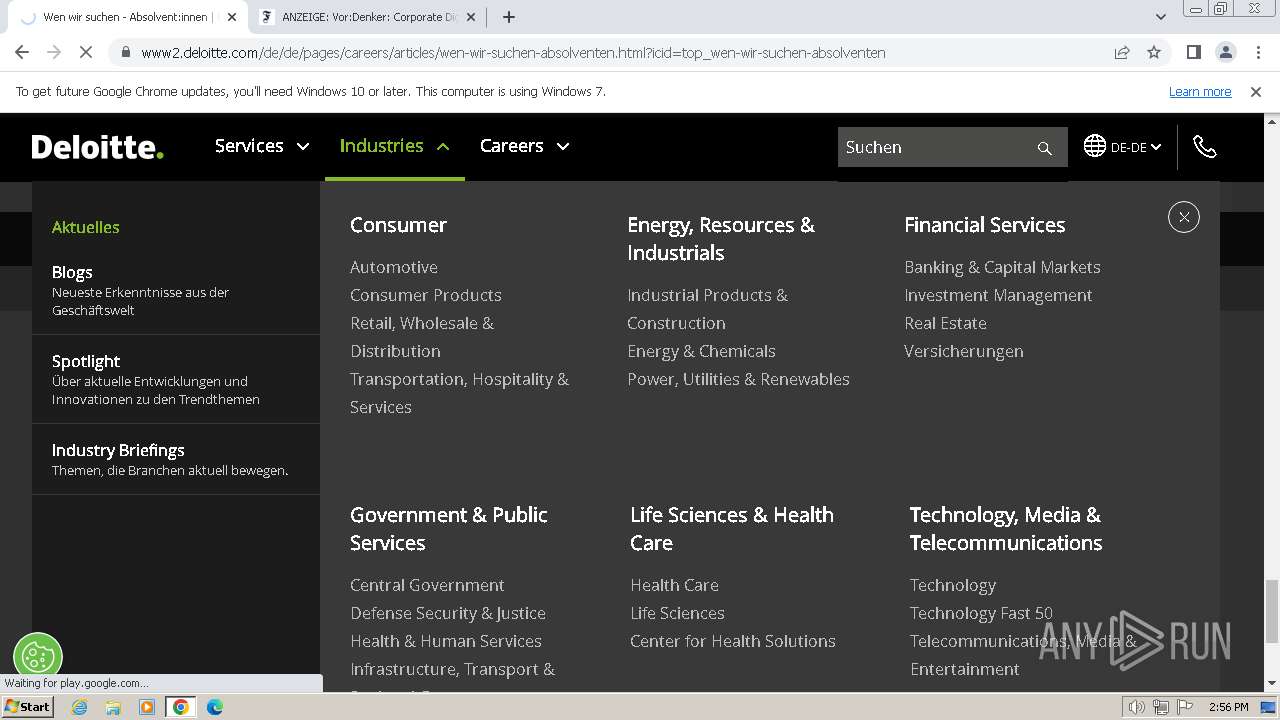Share this page icon in address bar
The height and width of the screenshot is (720, 1280).
coord(1122,52)
